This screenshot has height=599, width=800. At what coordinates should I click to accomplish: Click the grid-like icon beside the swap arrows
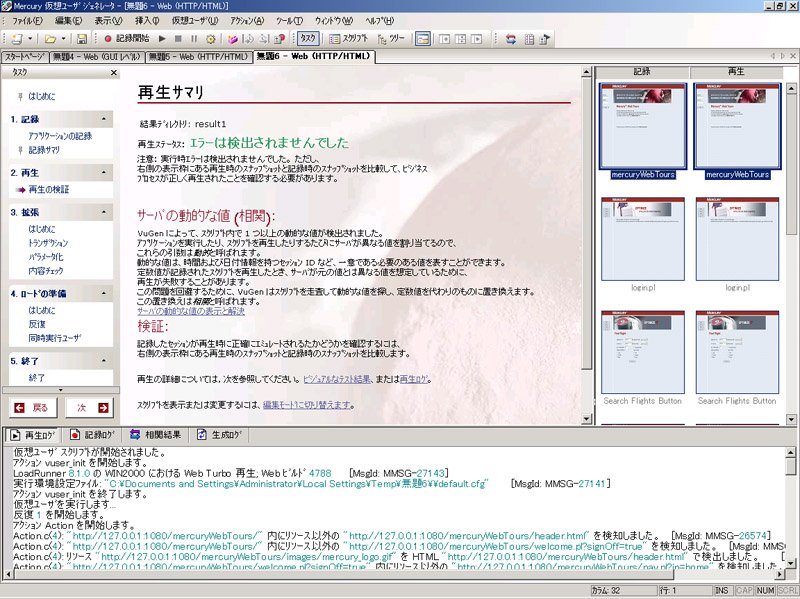click(x=529, y=39)
